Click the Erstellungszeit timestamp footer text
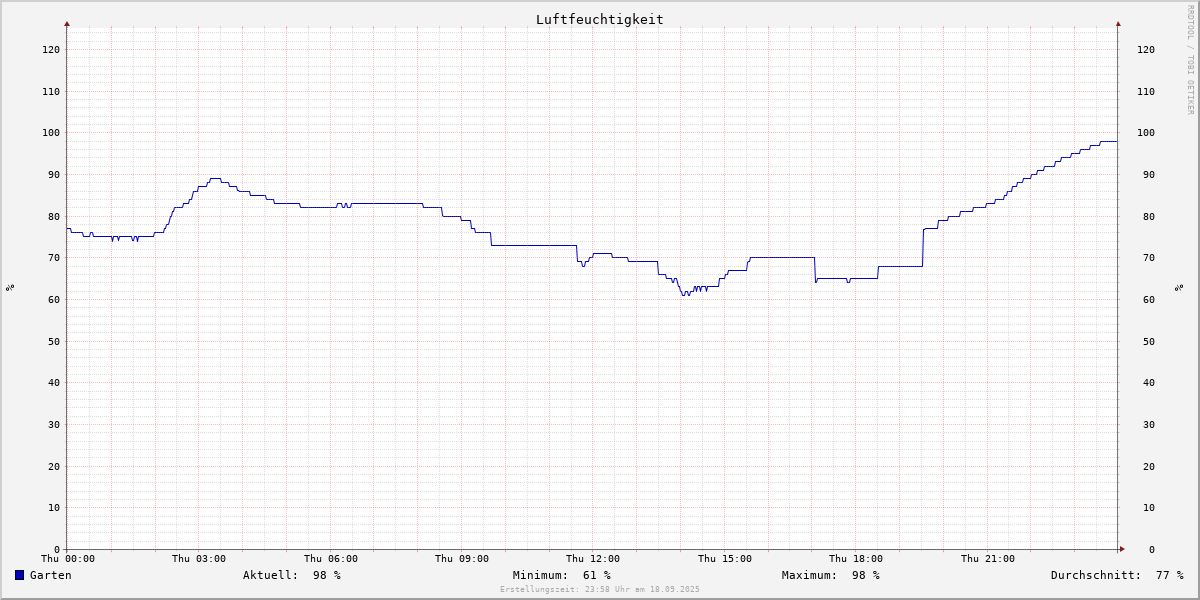1200x600 pixels. point(600,589)
